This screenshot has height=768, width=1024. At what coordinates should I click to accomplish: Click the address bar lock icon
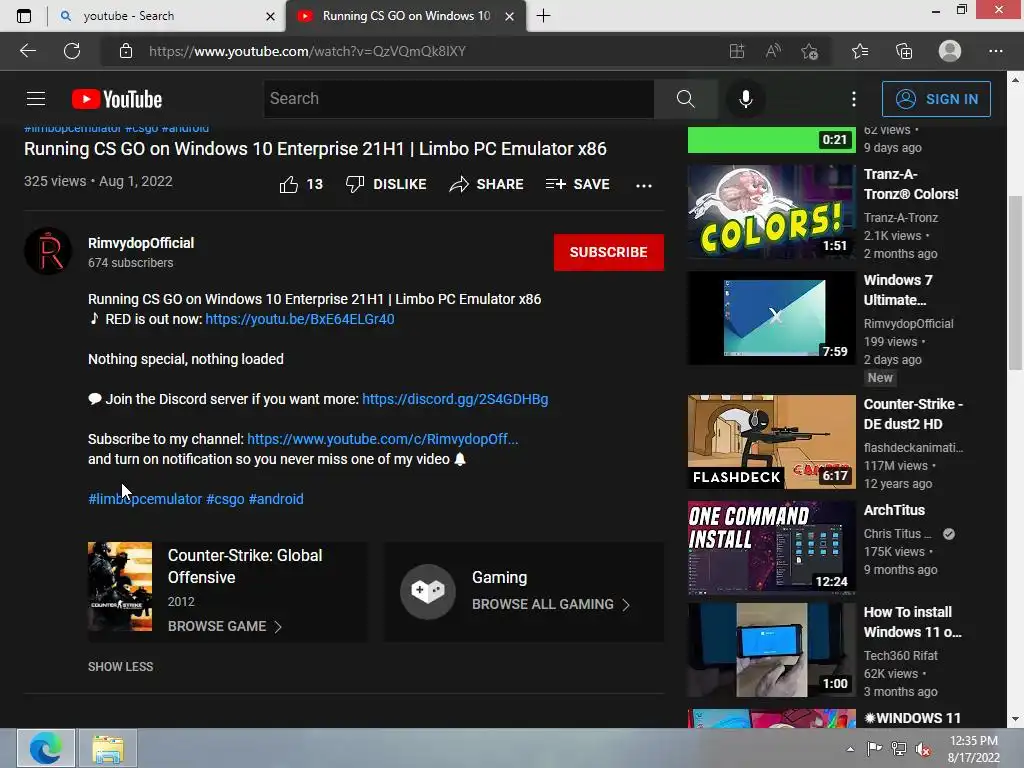[126, 51]
